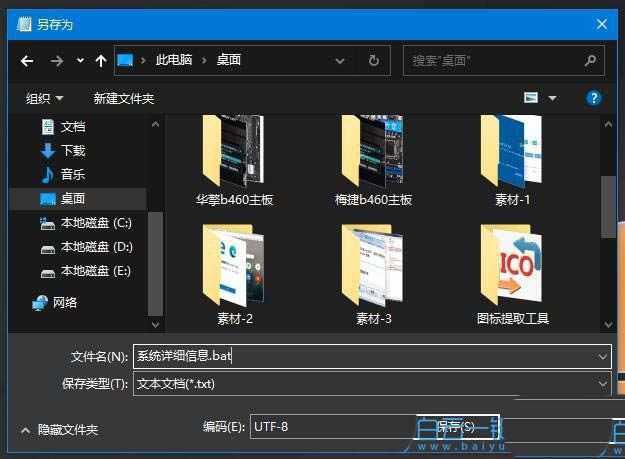Click the file list scrollbar thumb
This screenshot has height=459, width=625.
point(608,206)
